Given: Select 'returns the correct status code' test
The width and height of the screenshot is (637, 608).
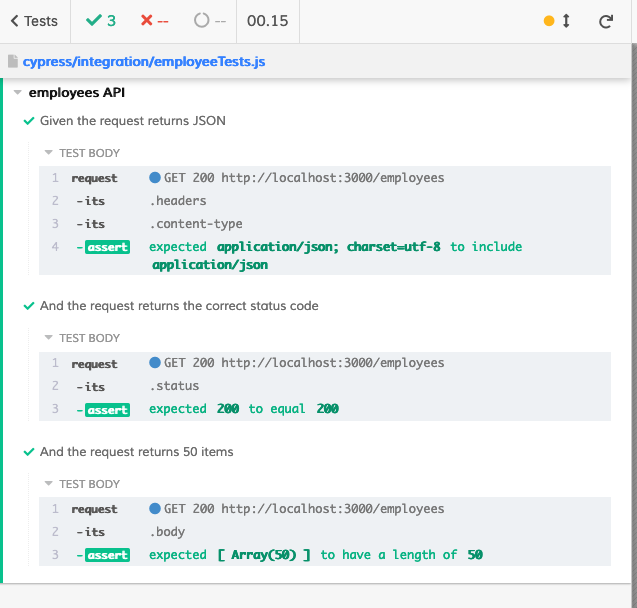Looking at the screenshot, I should [x=179, y=306].
